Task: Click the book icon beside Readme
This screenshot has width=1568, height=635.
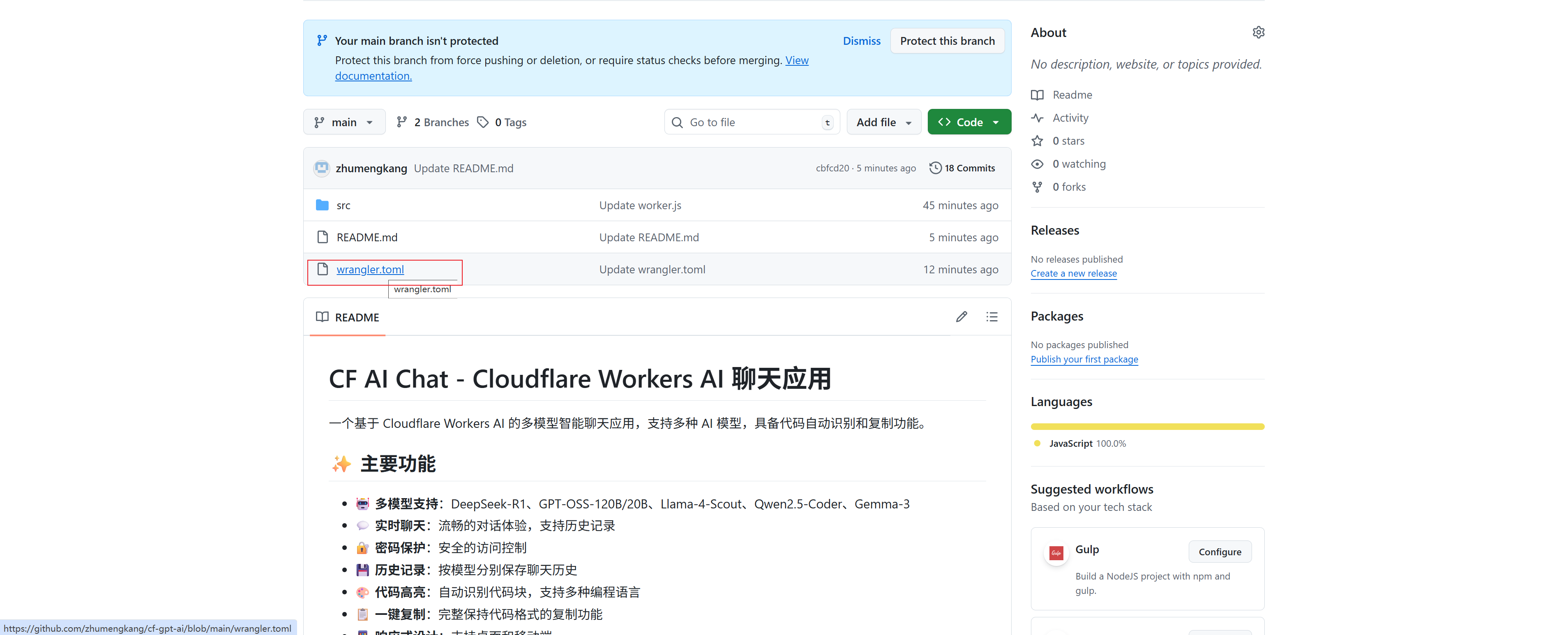Action: click(x=1037, y=95)
